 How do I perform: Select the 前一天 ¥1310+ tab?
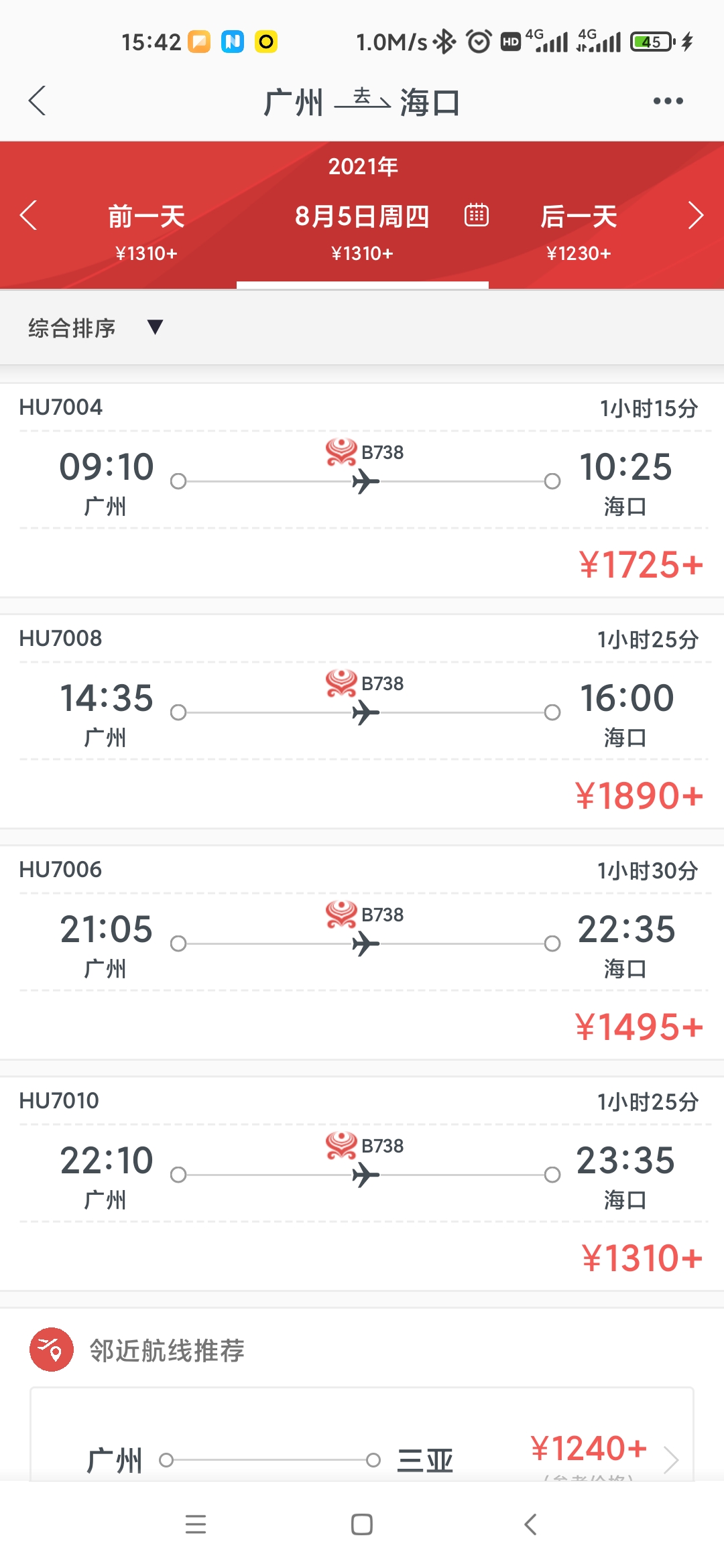tap(146, 232)
